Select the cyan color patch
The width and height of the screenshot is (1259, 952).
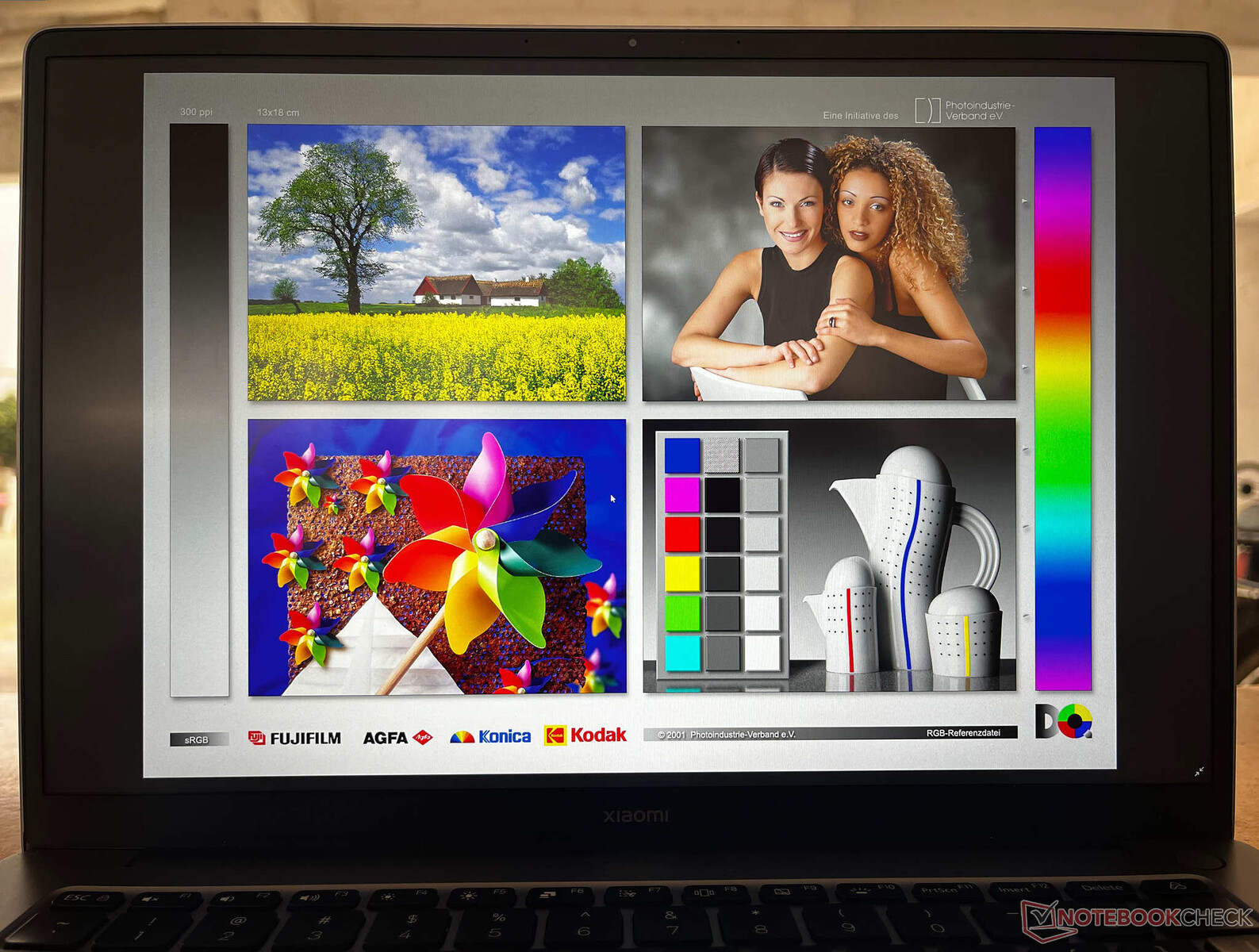point(682,653)
